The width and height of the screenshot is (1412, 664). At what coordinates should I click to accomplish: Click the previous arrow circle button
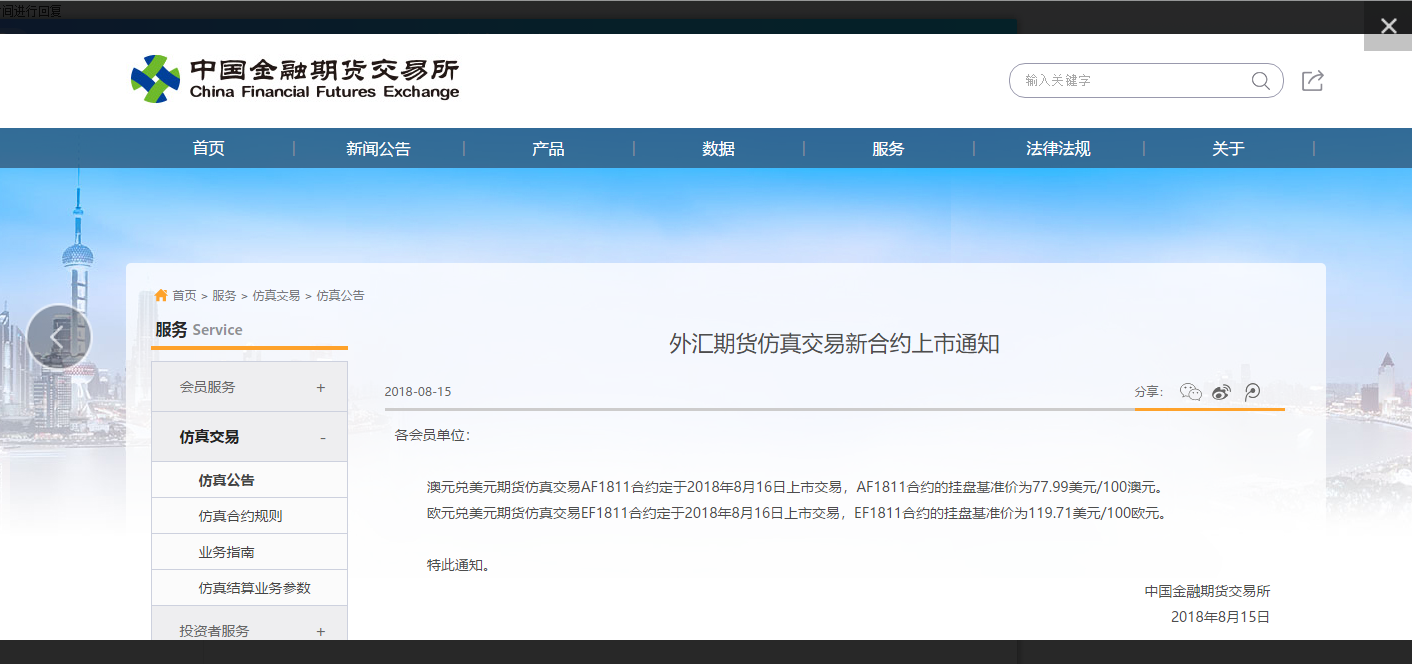(x=59, y=337)
